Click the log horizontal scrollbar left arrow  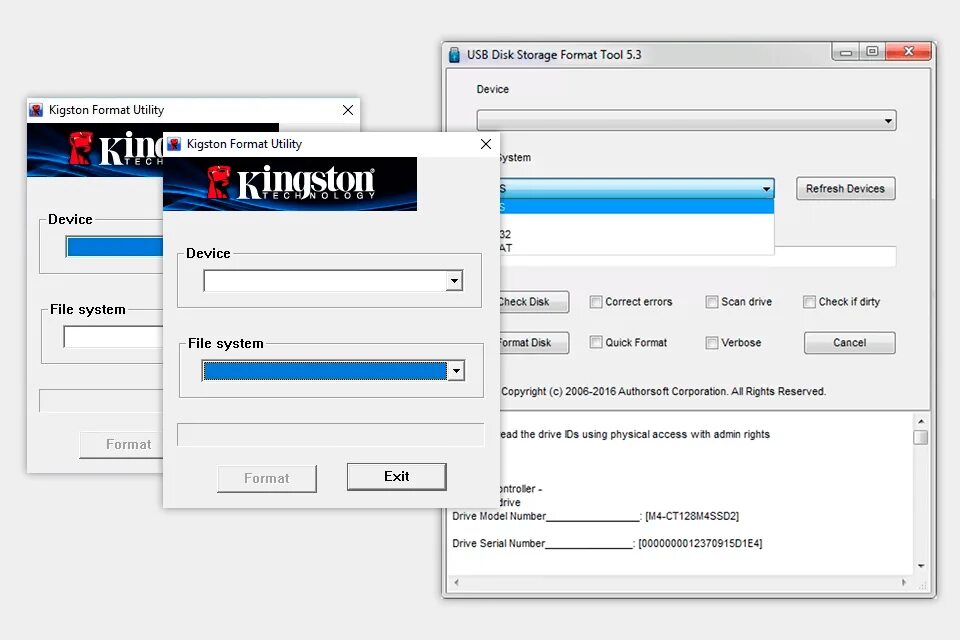pyautogui.click(x=456, y=582)
